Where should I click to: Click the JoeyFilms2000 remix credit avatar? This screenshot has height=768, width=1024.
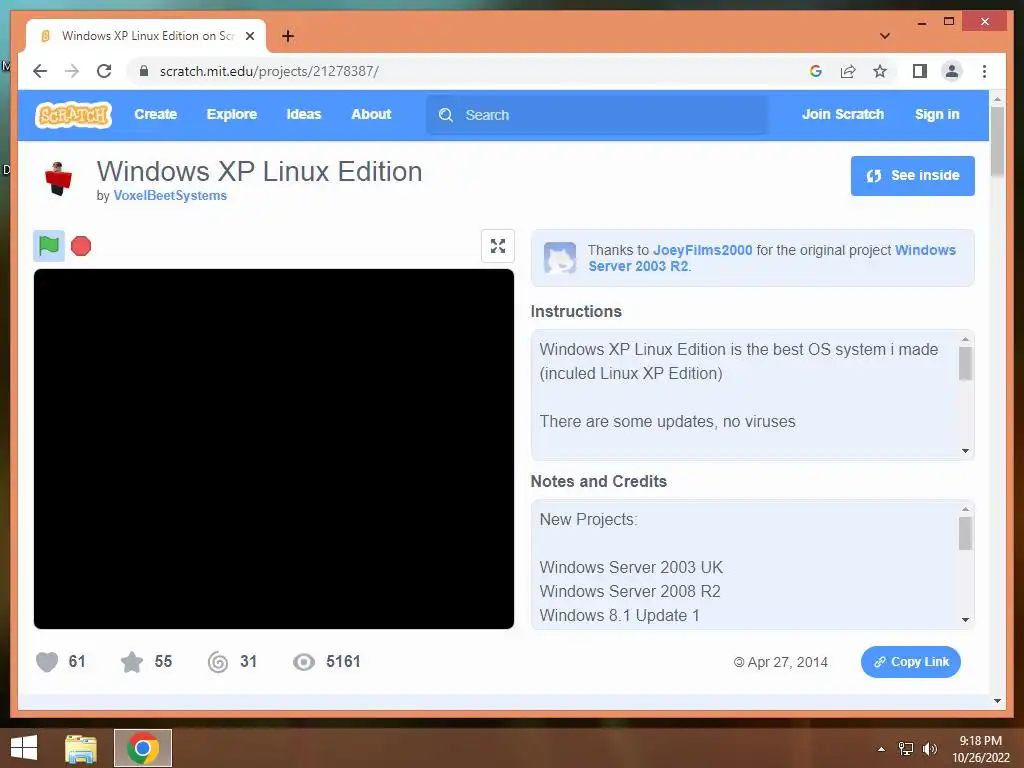coord(560,258)
